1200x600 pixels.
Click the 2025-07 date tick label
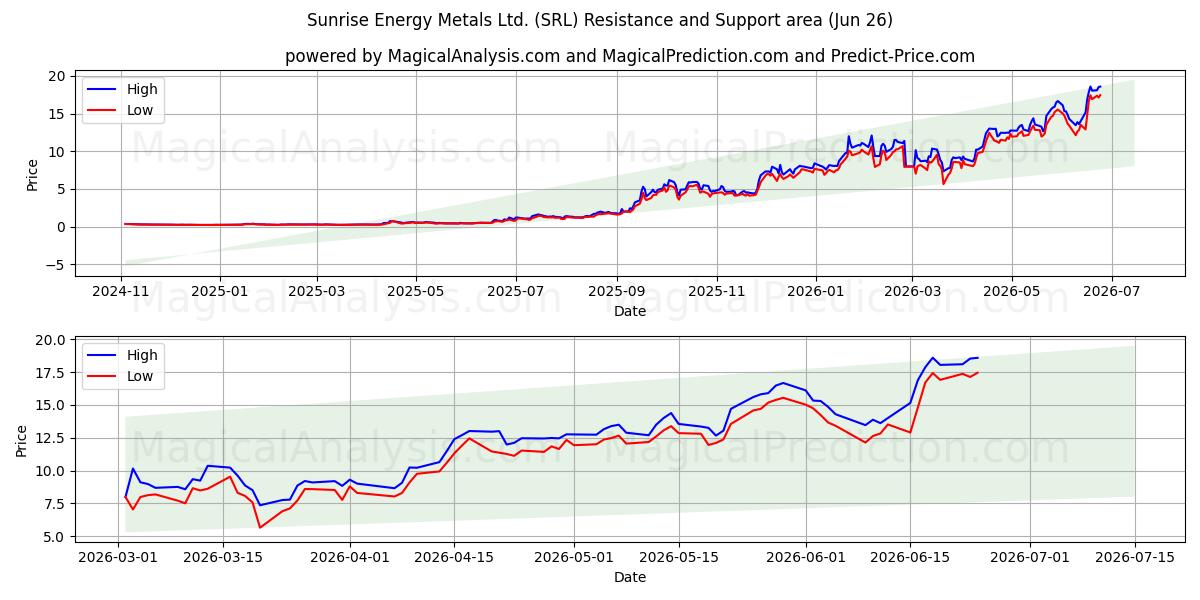(516, 291)
